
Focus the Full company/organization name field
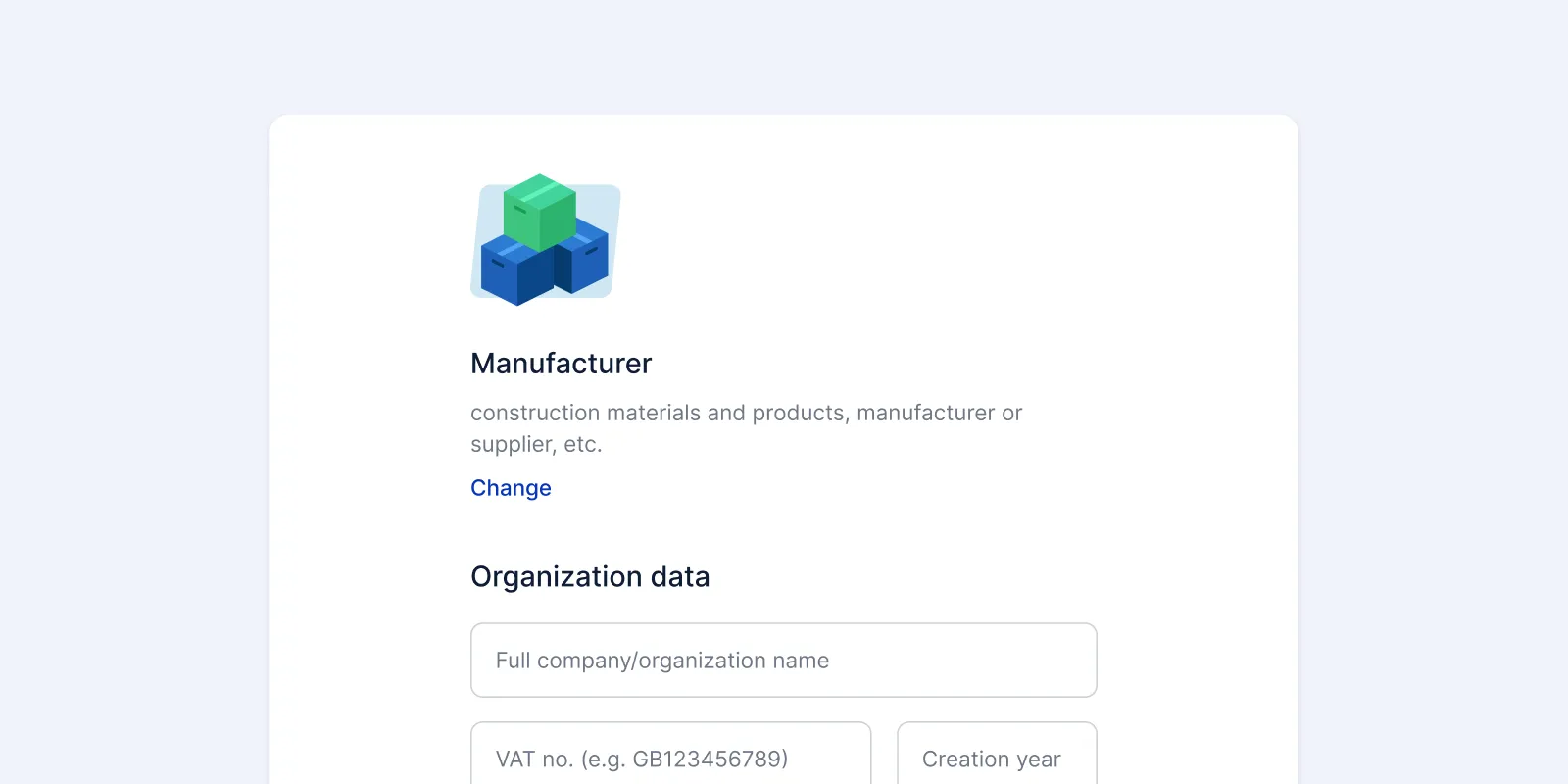[784, 661]
